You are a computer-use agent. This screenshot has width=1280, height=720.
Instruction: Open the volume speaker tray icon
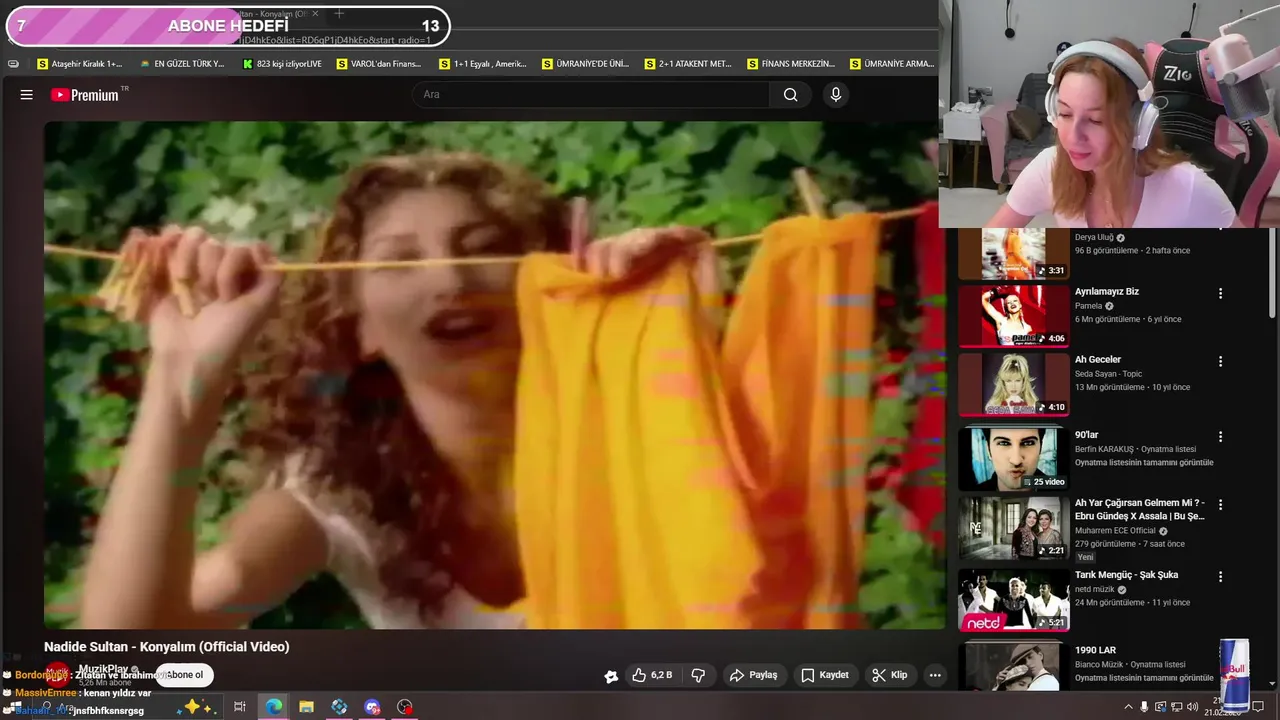point(1192,707)
